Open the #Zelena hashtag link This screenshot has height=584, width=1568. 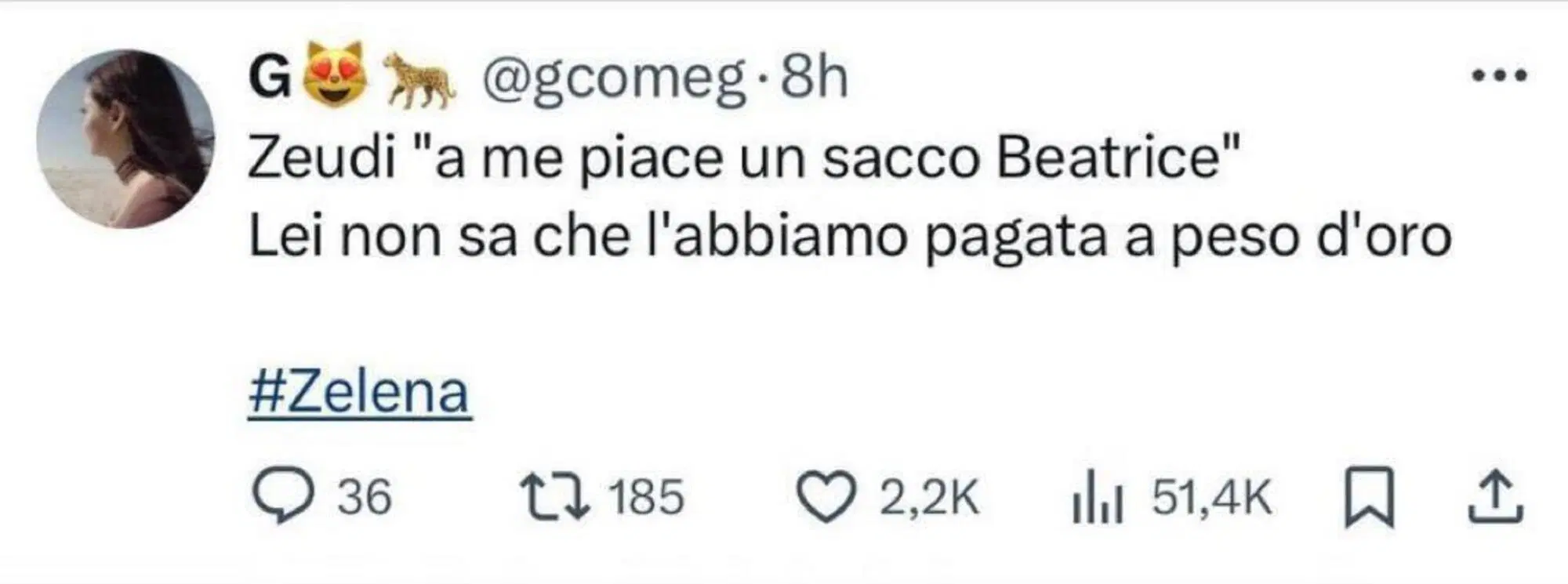359,392
